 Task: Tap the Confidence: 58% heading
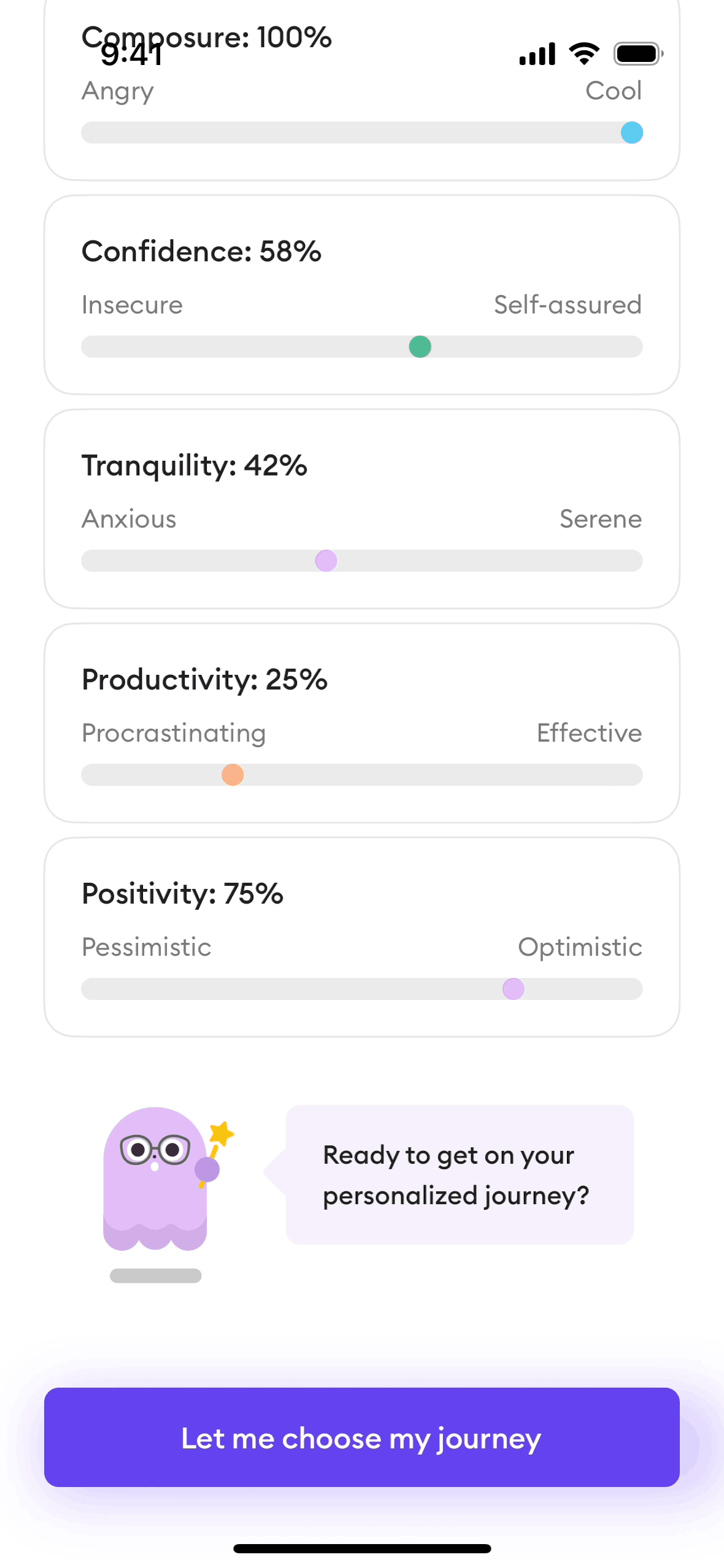(201, 252)
